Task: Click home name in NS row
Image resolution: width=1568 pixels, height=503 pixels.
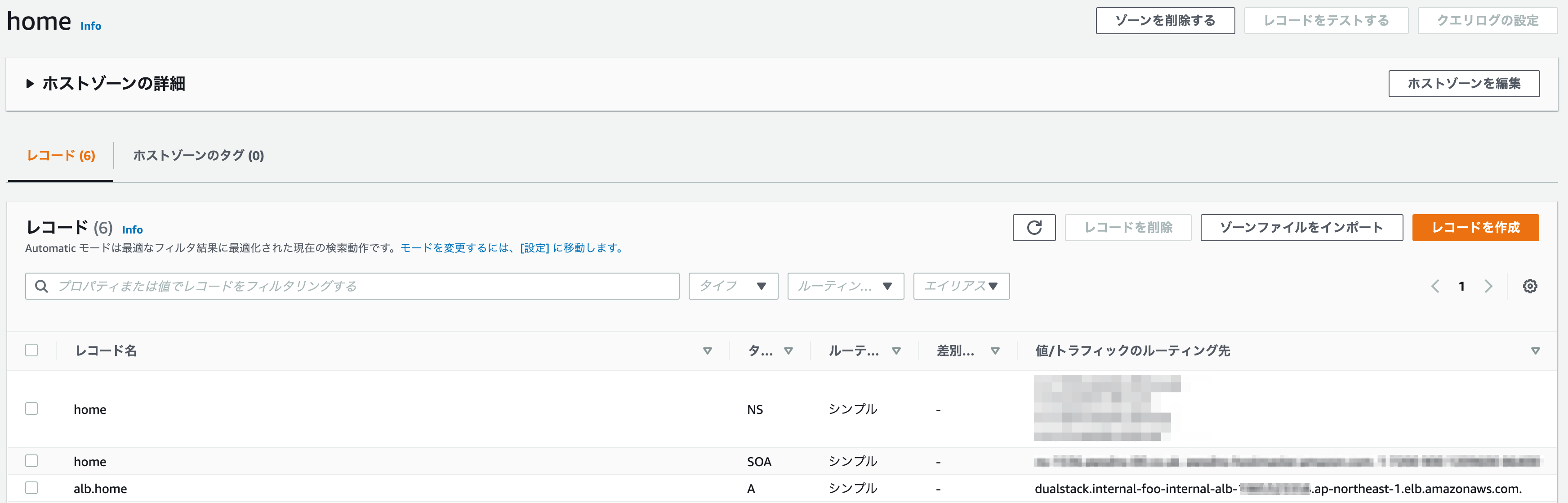Action: [x=90, y=409]
